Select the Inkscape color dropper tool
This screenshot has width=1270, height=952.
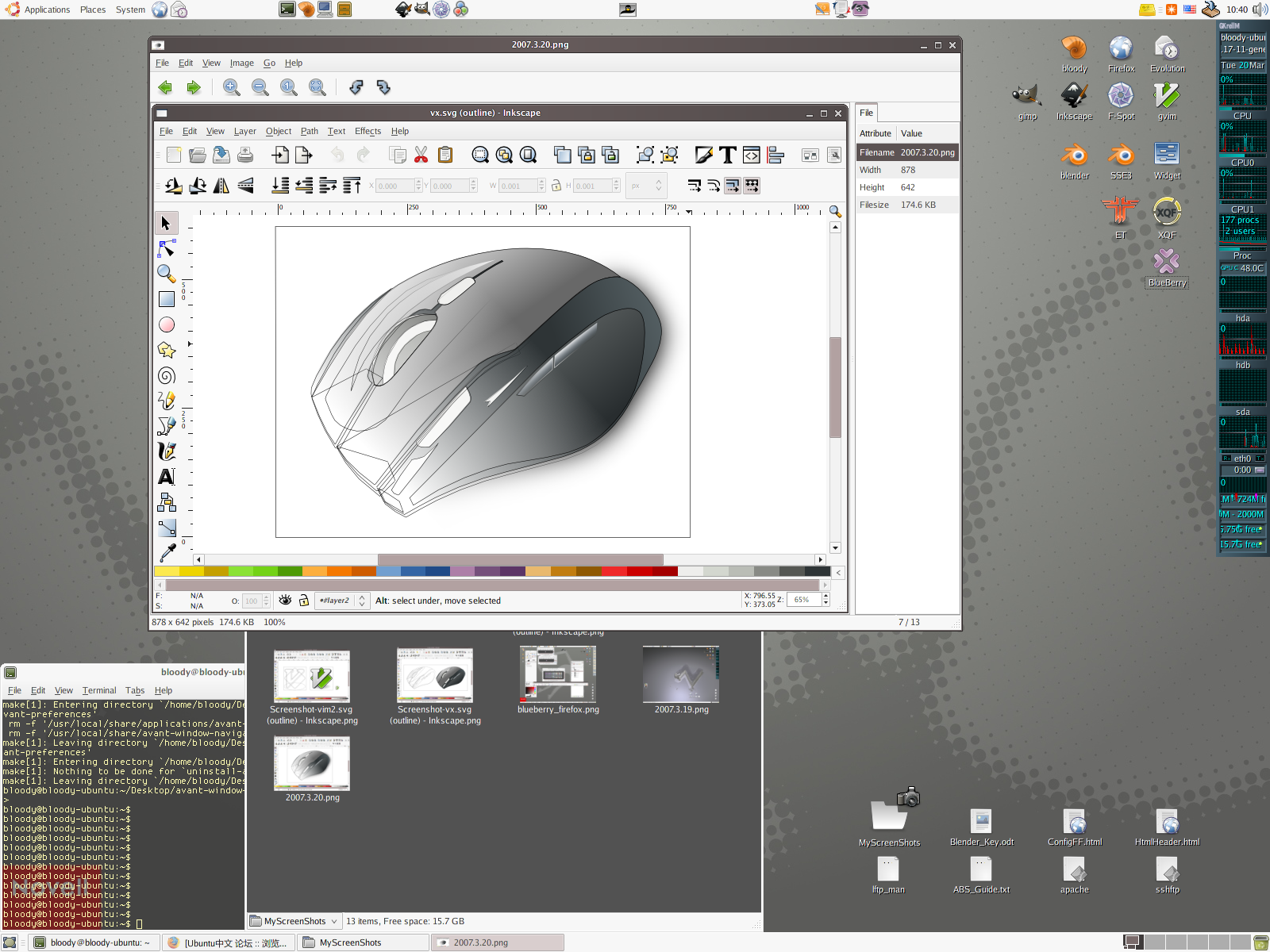(166, 553)
